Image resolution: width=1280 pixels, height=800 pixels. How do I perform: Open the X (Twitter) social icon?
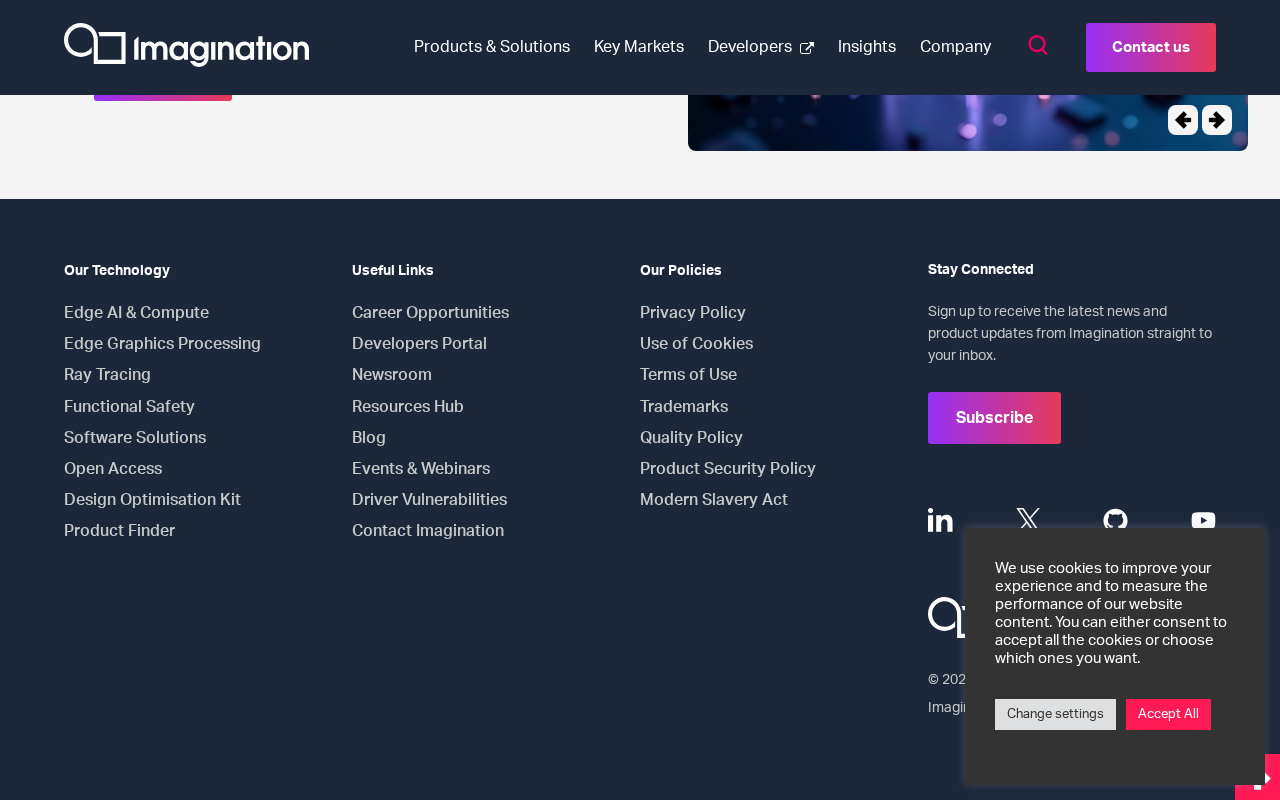pos(1028,519)
